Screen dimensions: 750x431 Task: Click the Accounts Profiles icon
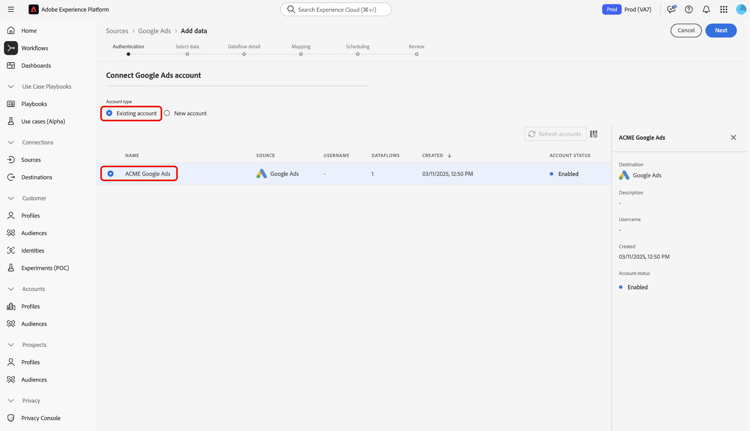pos(11,306)
